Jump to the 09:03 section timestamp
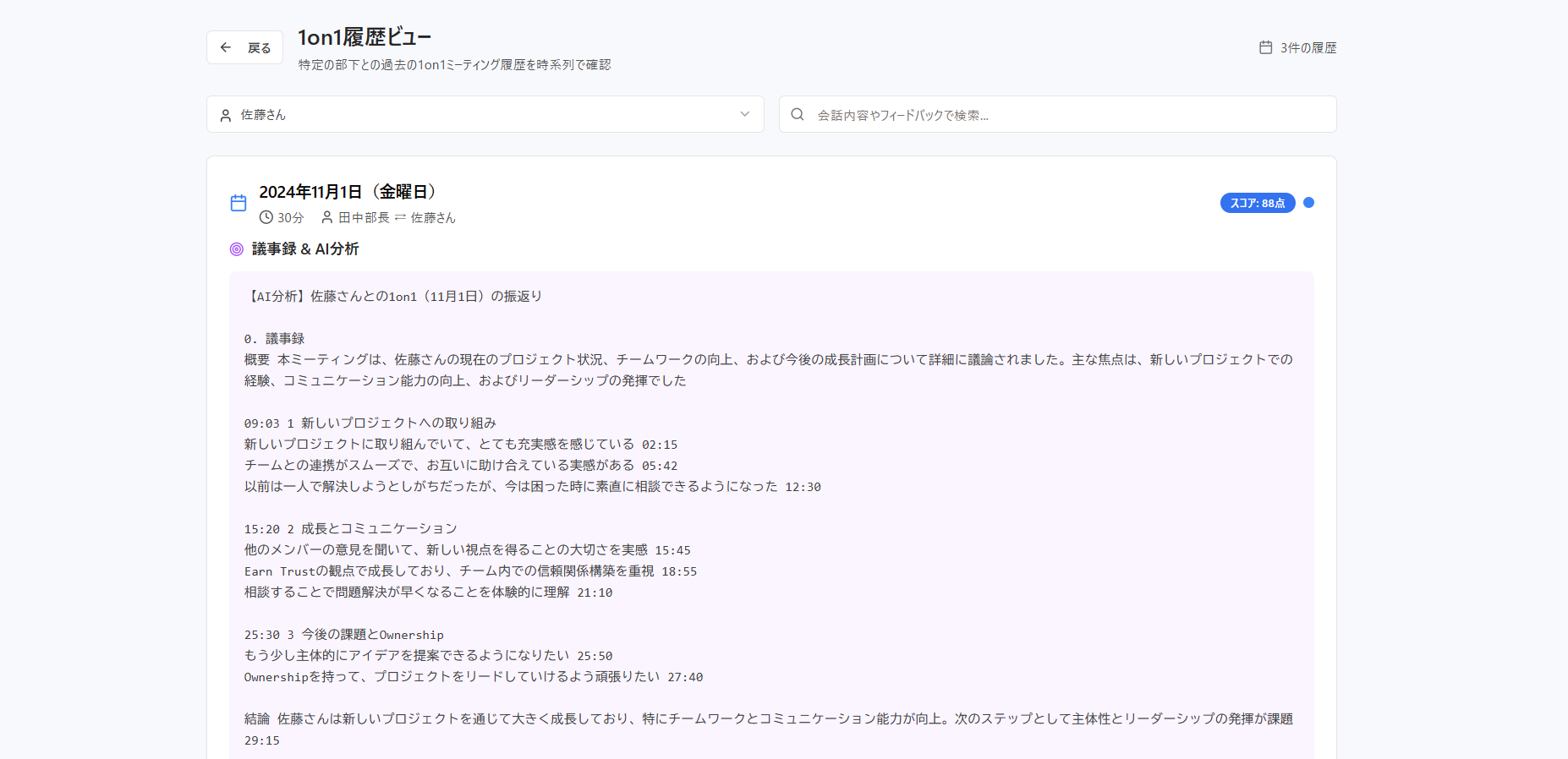1568x759 pixels. coord(261,423)
